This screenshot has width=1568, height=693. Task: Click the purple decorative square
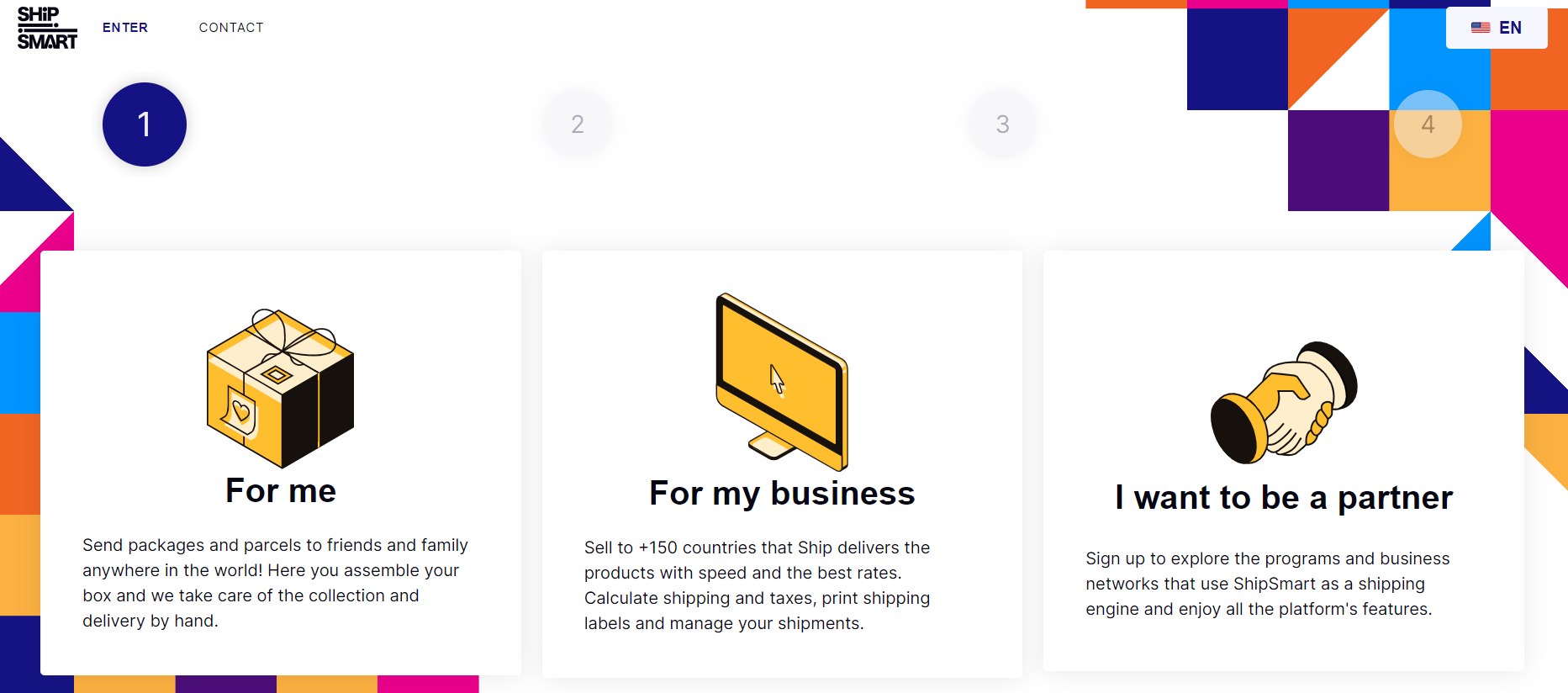point(1338,161)
